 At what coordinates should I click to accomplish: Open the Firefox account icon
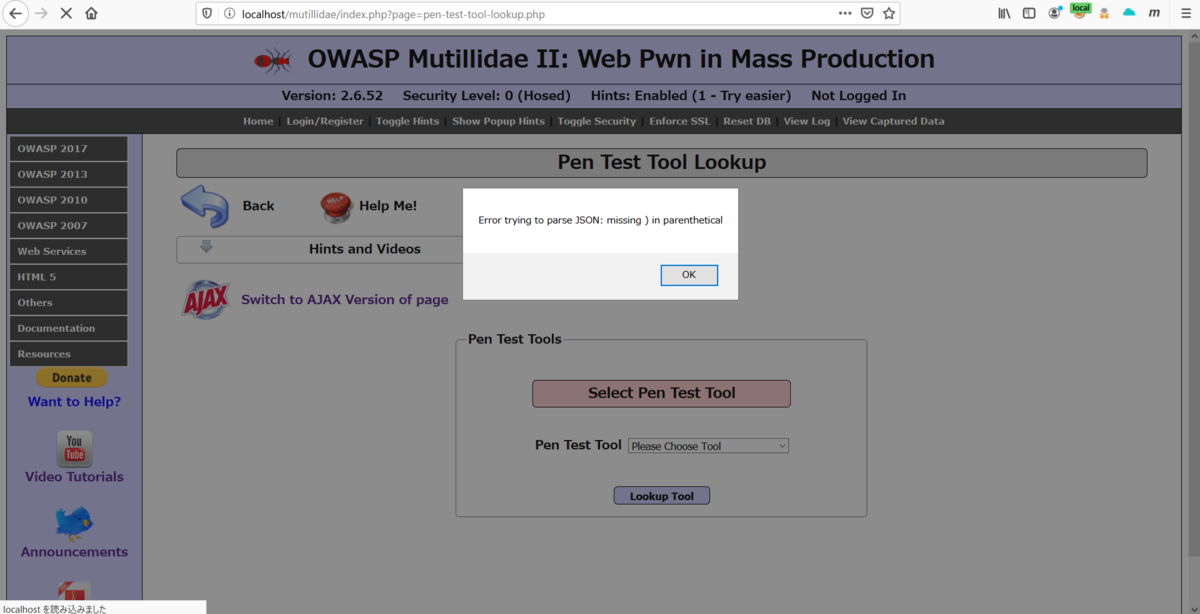(1055, 14)
